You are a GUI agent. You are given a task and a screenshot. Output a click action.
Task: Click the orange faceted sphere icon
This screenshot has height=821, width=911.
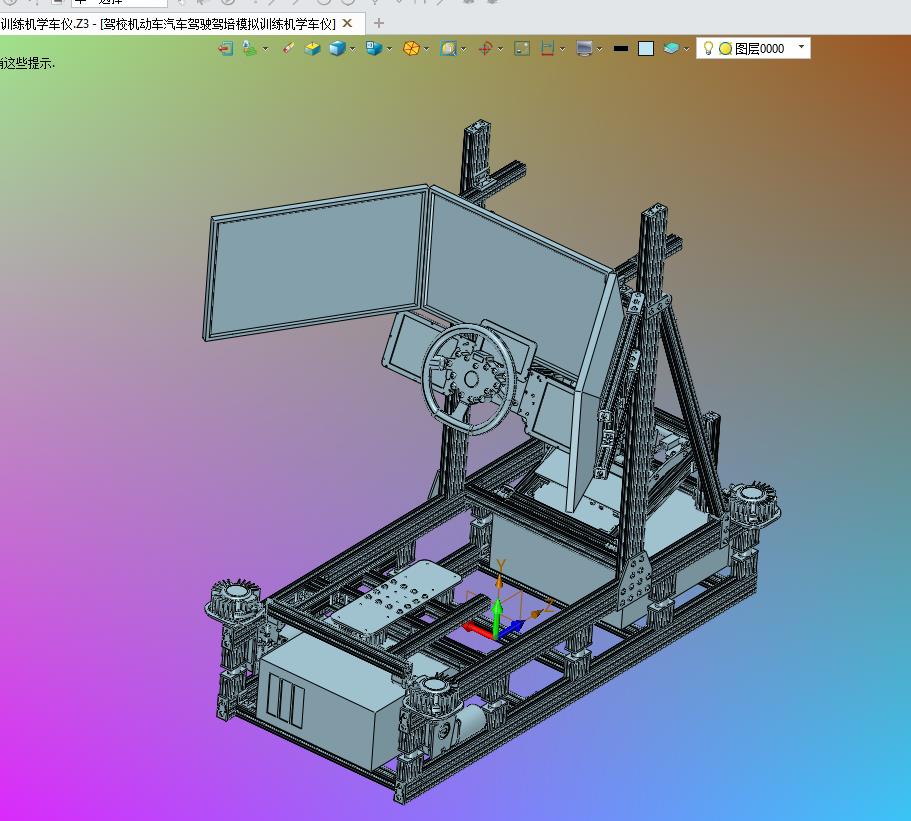pyautogui.click(x=411, y=49)
